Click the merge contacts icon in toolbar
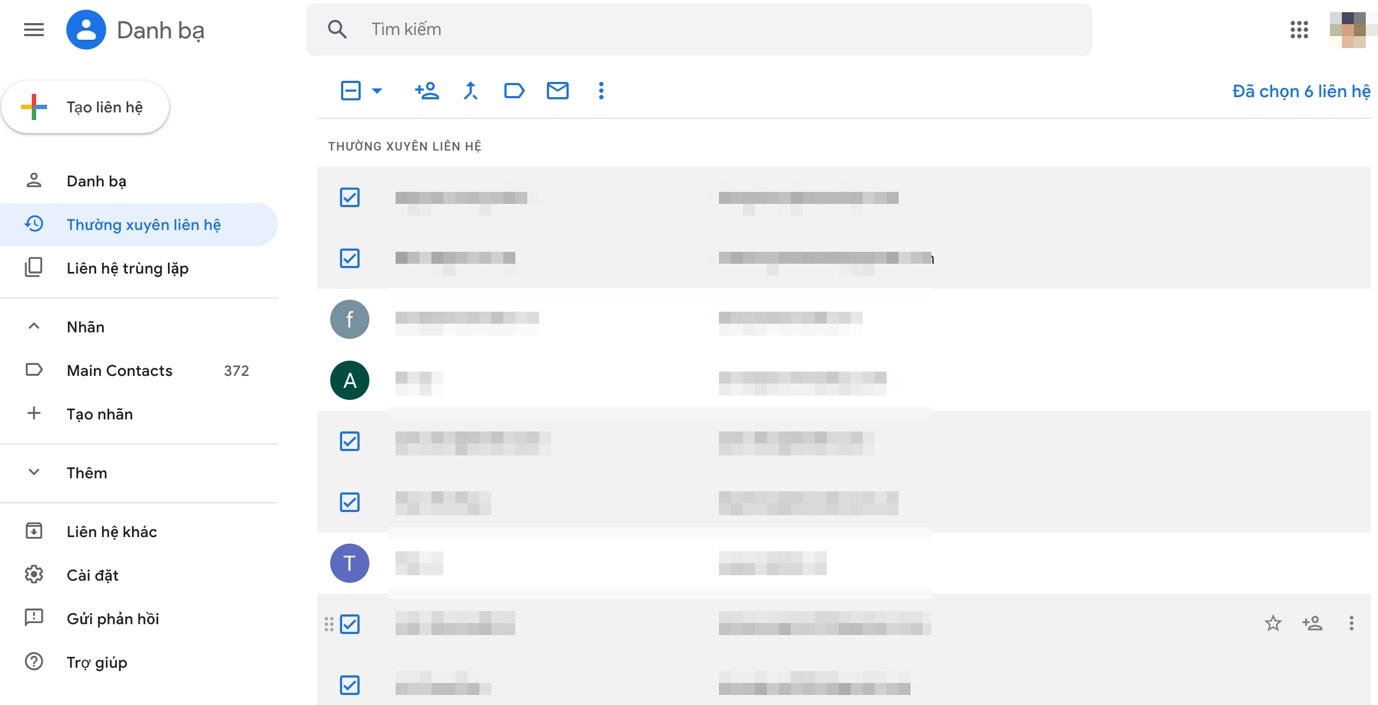The width and height of the screenshot is (1378, 705). [x=471, y=91]
